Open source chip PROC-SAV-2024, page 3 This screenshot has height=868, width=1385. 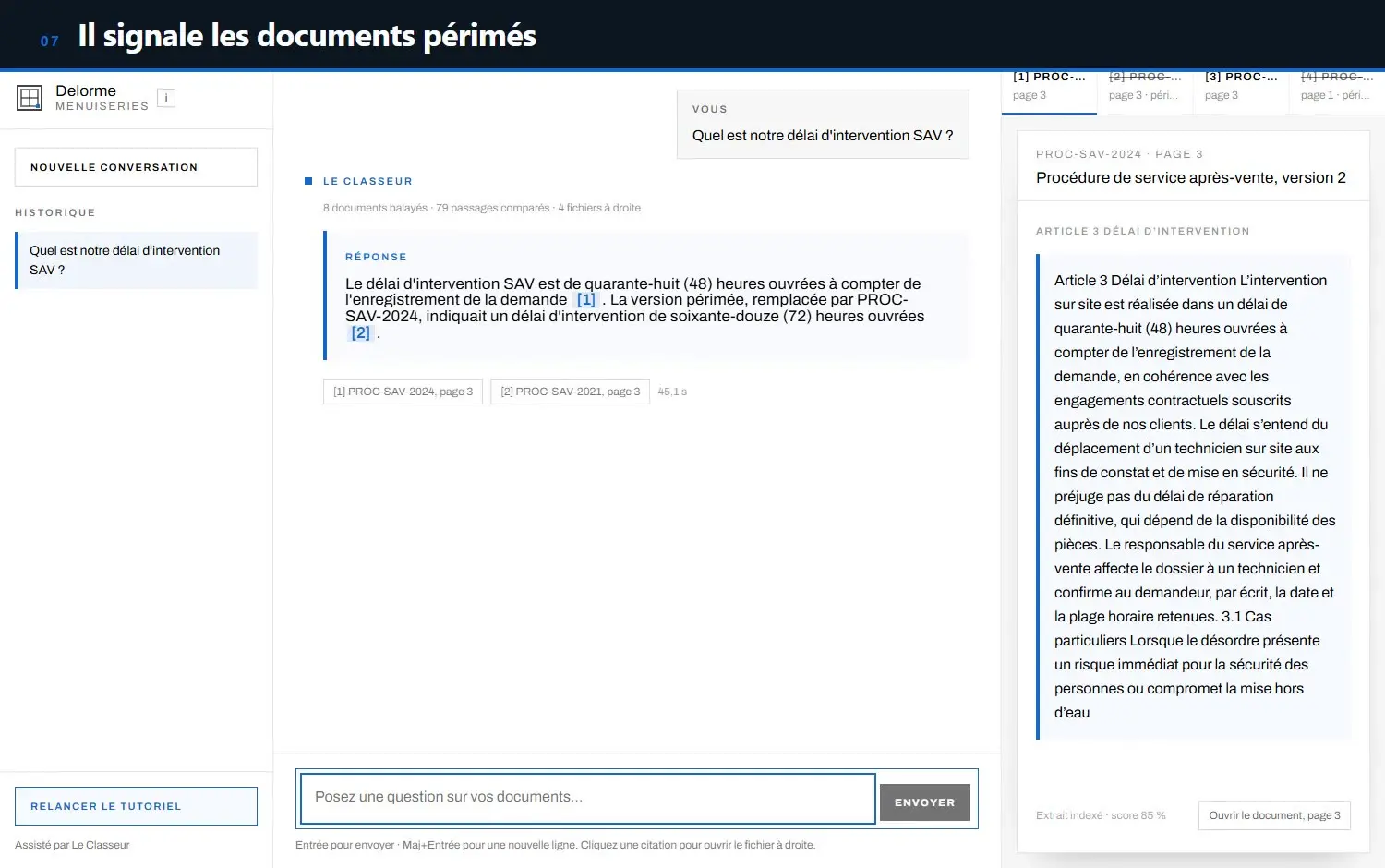403,392
